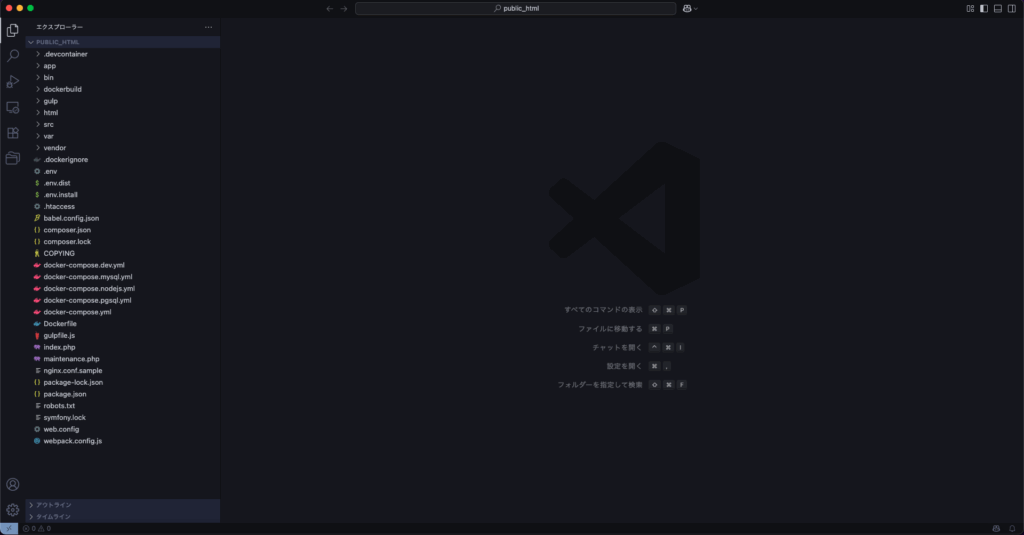Open the Project Manager folders icon
The width and height of the screenshot is (1024, 535).
(12, 158)
